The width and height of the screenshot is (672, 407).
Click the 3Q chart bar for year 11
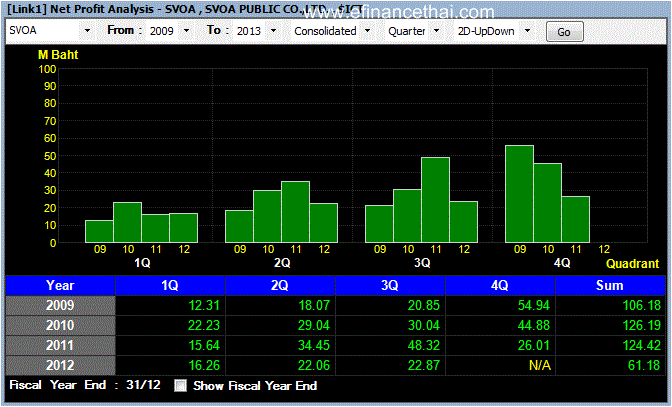click(x=435, y=200)
